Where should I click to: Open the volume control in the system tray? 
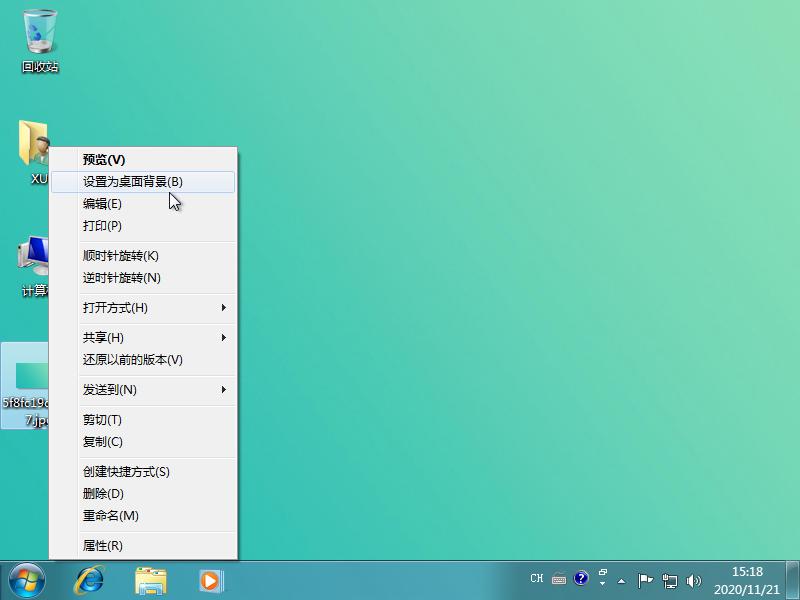click(694, 578)
